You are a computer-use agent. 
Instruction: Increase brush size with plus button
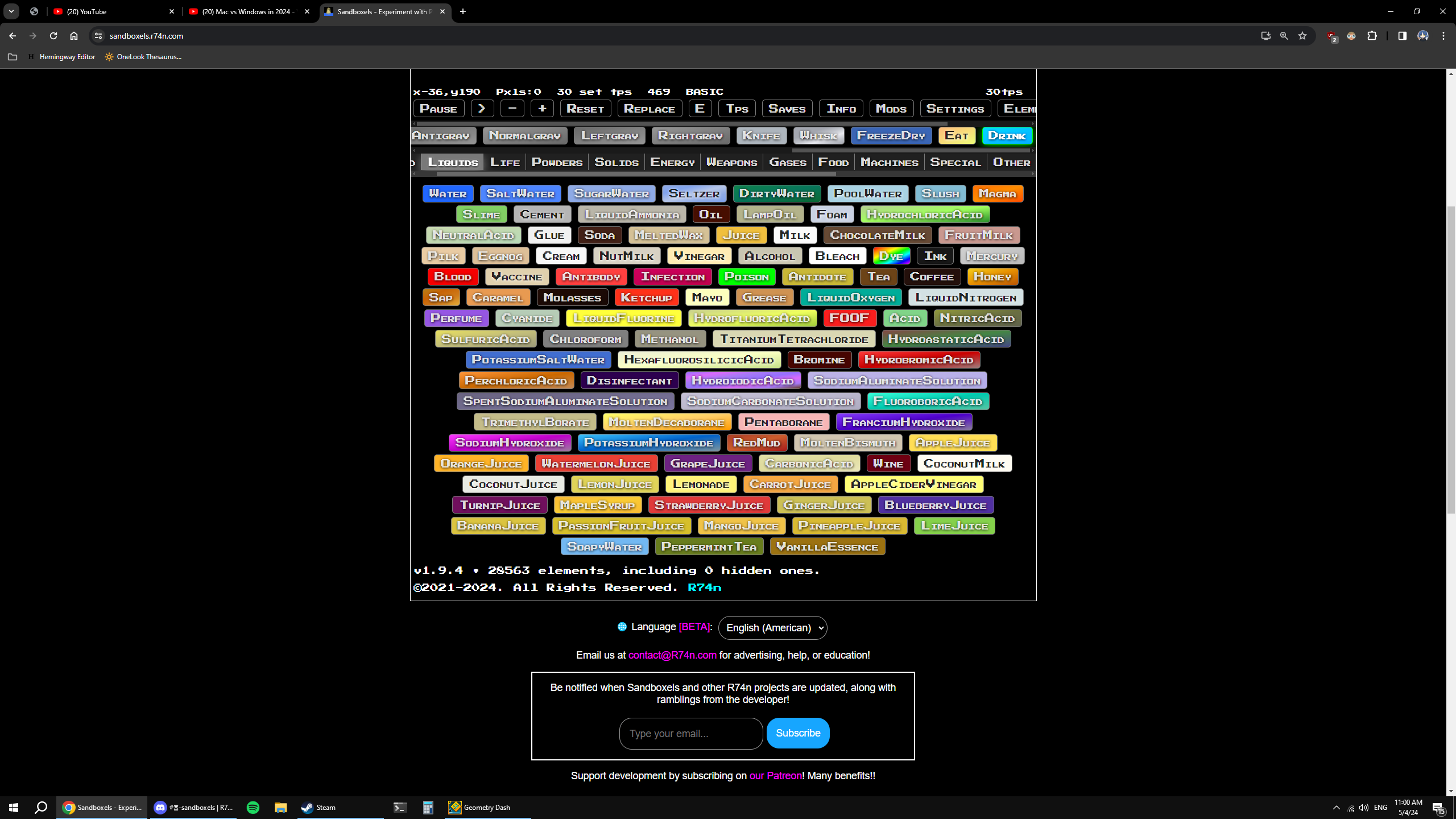(542, 109)
